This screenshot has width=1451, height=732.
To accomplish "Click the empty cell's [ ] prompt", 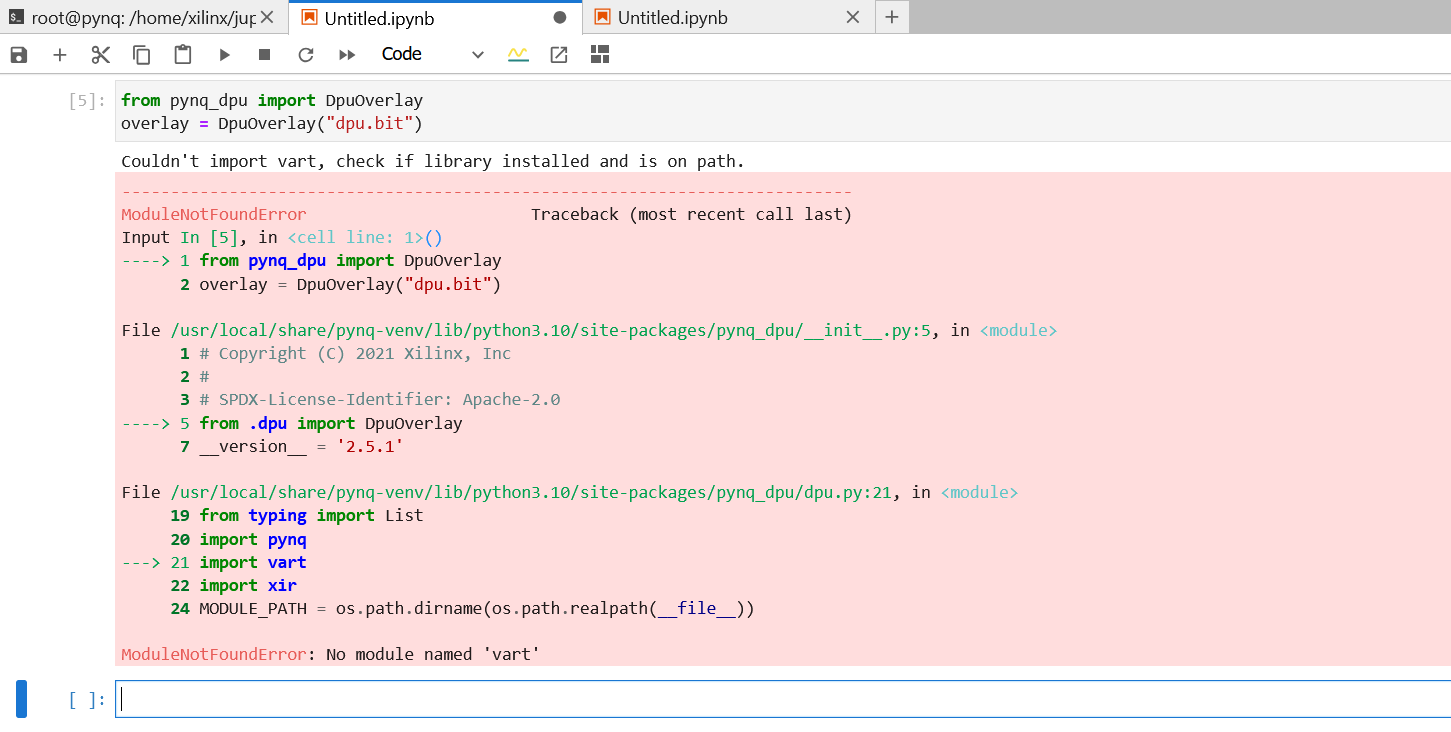I will click(x=87, y=700).
